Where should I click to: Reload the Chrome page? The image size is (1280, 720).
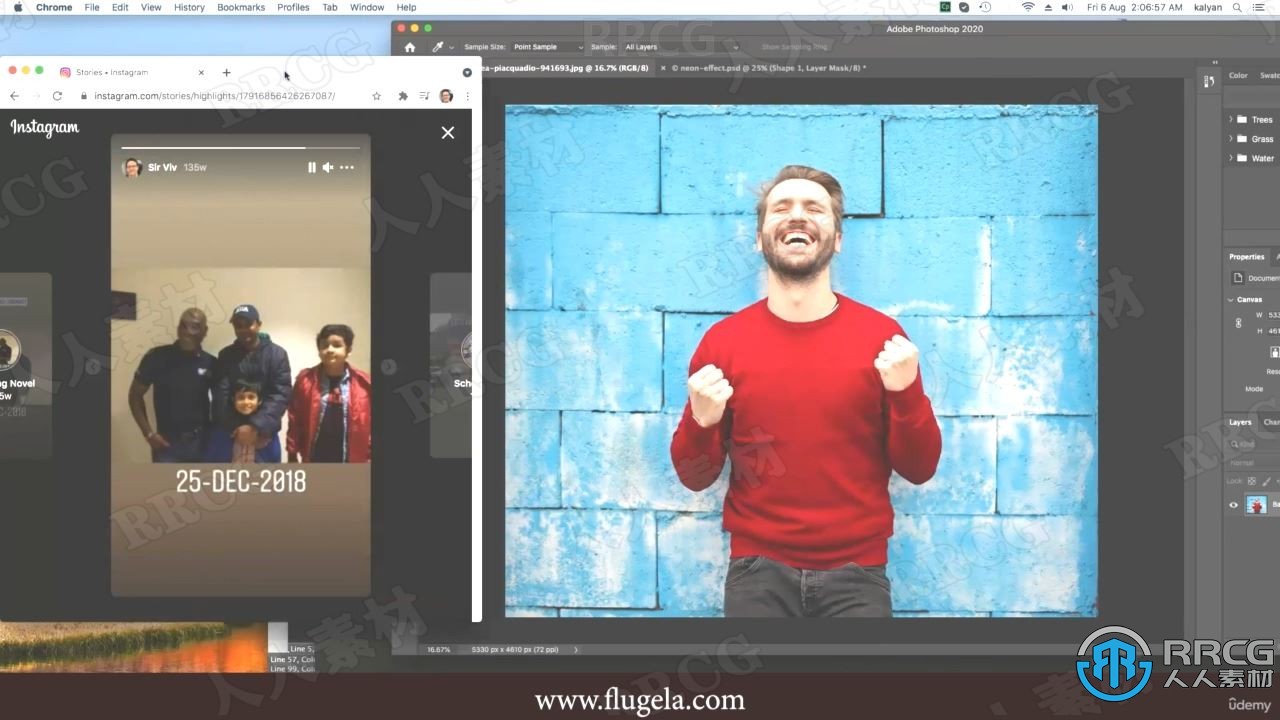point(57,96)
